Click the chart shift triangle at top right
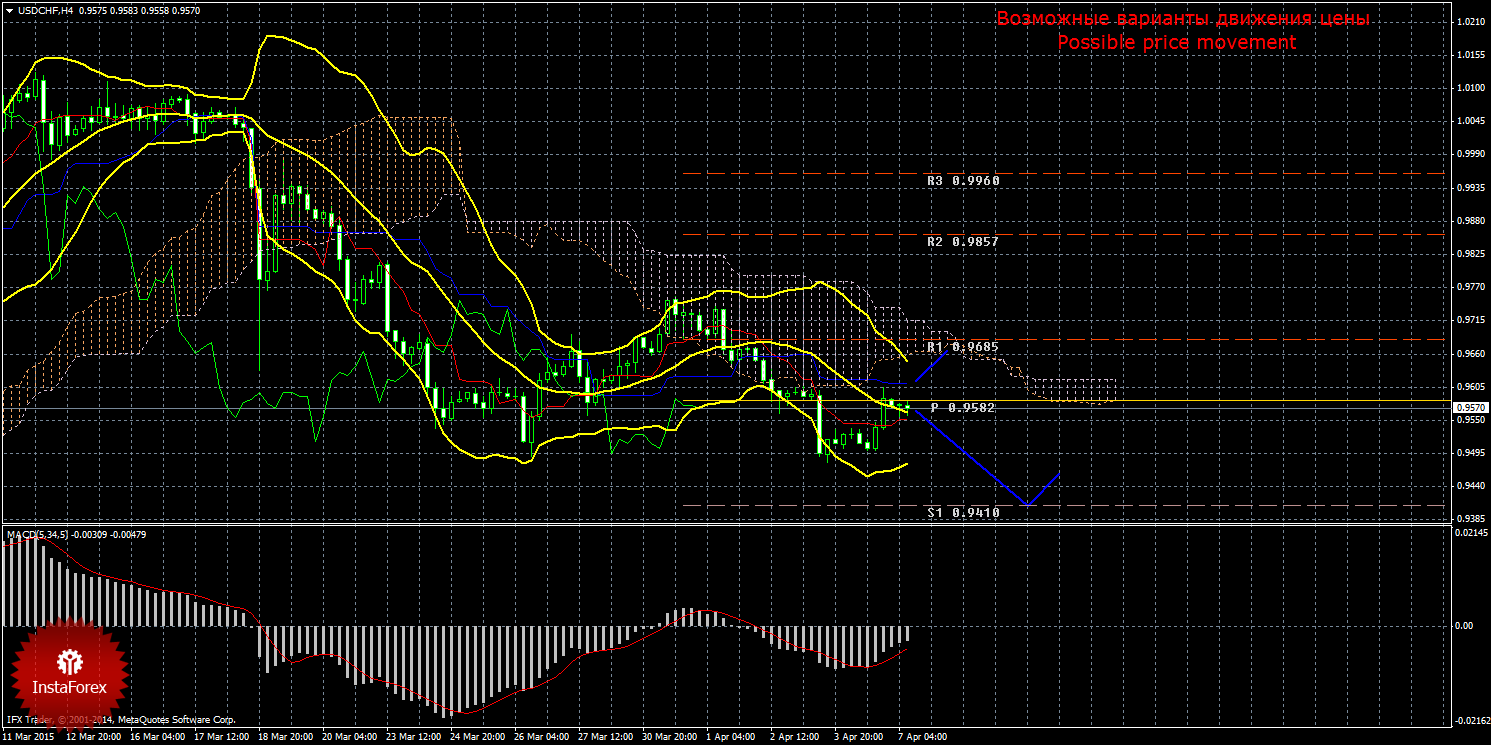 [x=1441, y=7]
